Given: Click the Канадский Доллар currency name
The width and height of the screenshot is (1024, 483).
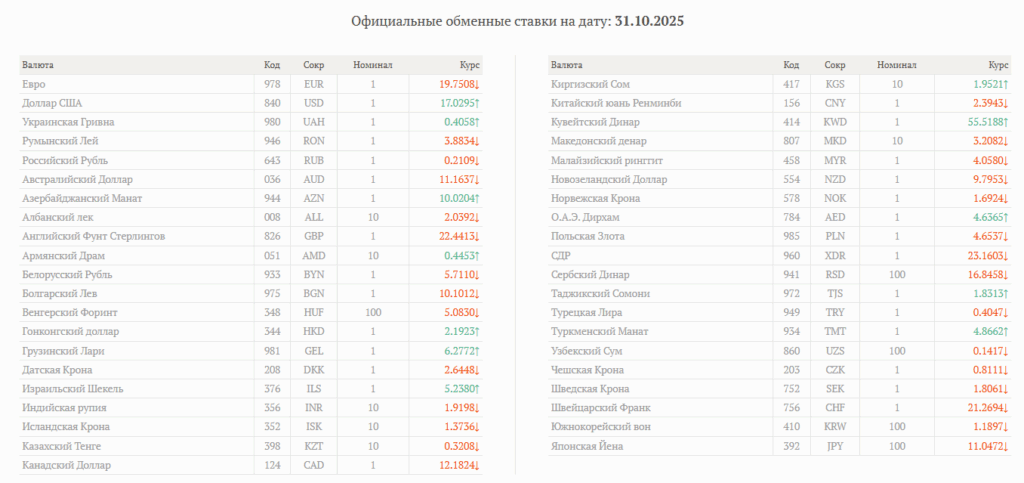Looking at the screenshot, I should pos(66,465).
